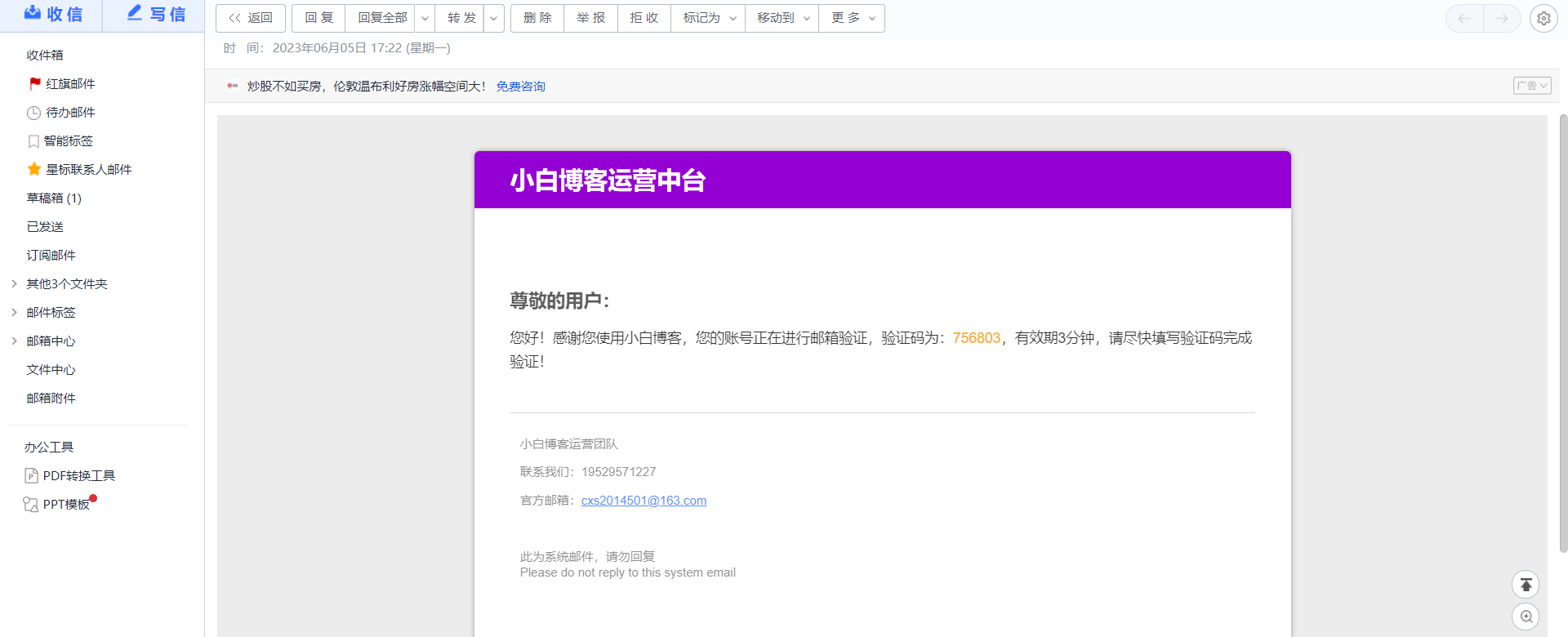Click the 尊敬的用户 greeting text

(559, 301)
